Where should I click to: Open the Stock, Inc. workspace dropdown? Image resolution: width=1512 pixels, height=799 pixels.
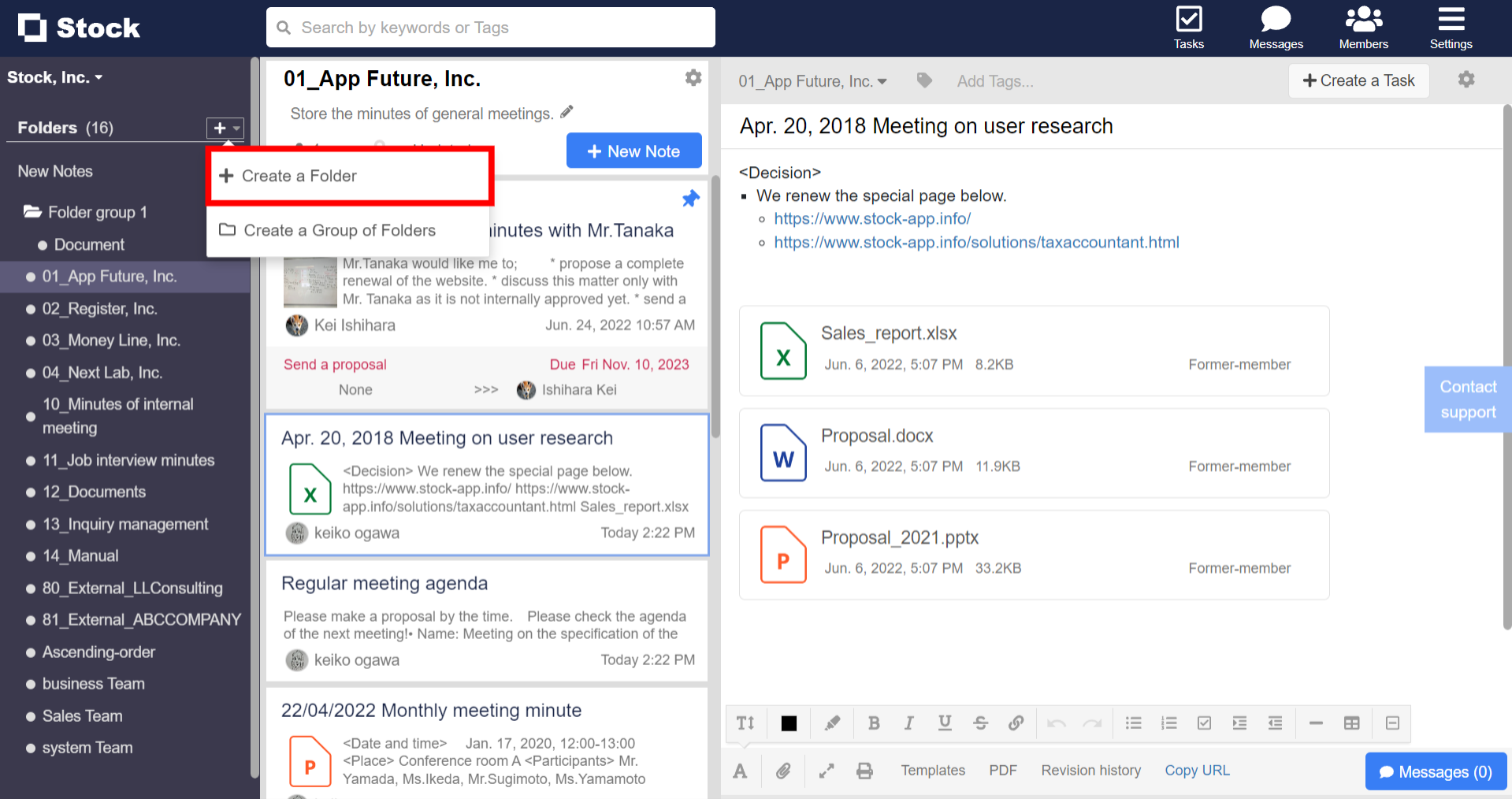tap(55, 76)
